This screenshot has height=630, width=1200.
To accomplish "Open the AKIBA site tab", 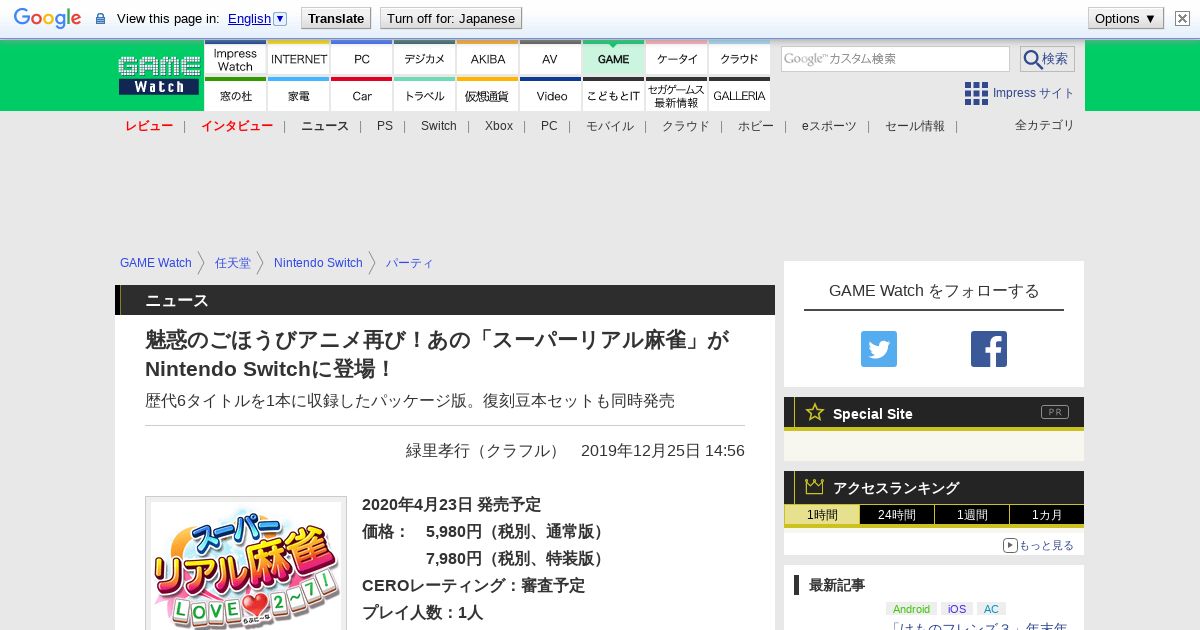I will point(488,59).
